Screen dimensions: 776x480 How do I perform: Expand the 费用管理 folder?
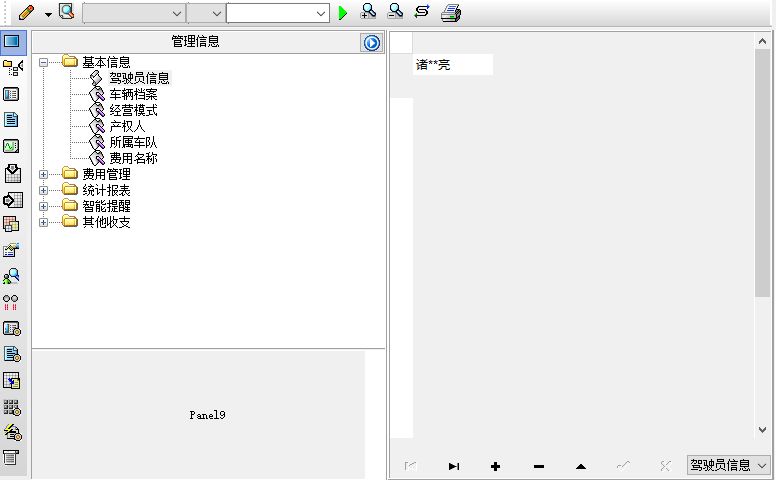coord(44,174)
